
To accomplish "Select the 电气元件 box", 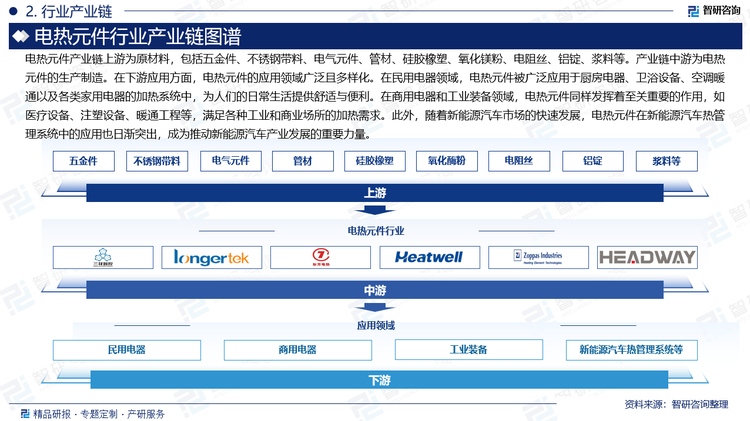I will (x=231, y=161).
